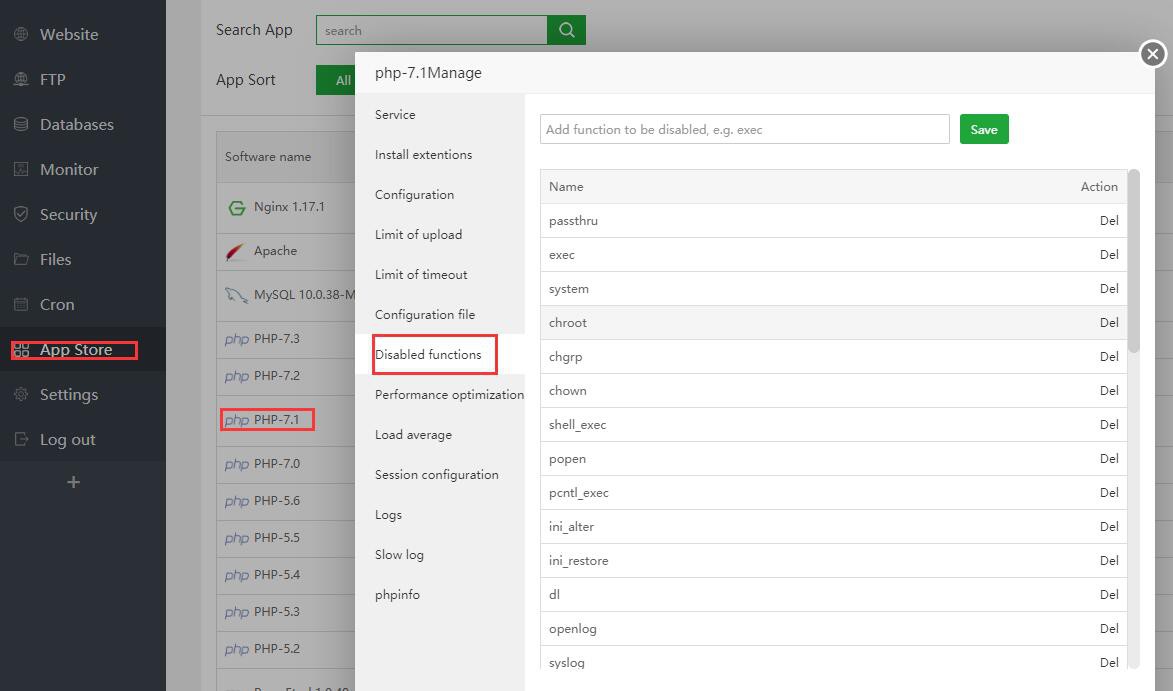Click the Databases stack icon

[21, 124]
